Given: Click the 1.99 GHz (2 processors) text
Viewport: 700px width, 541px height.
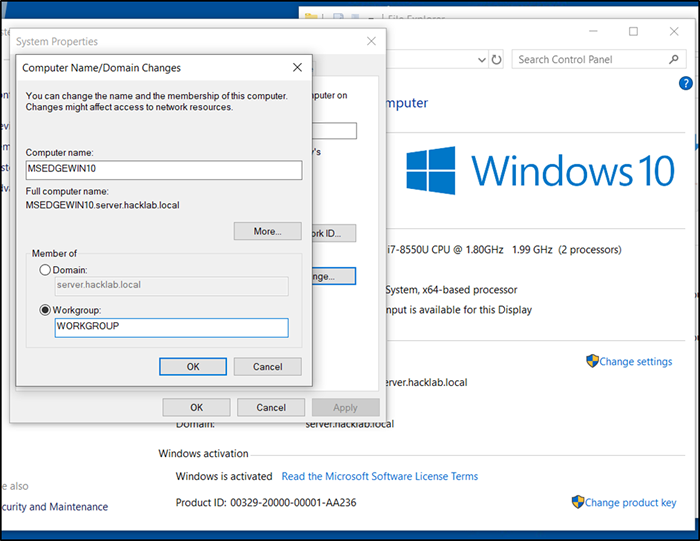Looking at the screenshot, I should [x=567, y=250].
